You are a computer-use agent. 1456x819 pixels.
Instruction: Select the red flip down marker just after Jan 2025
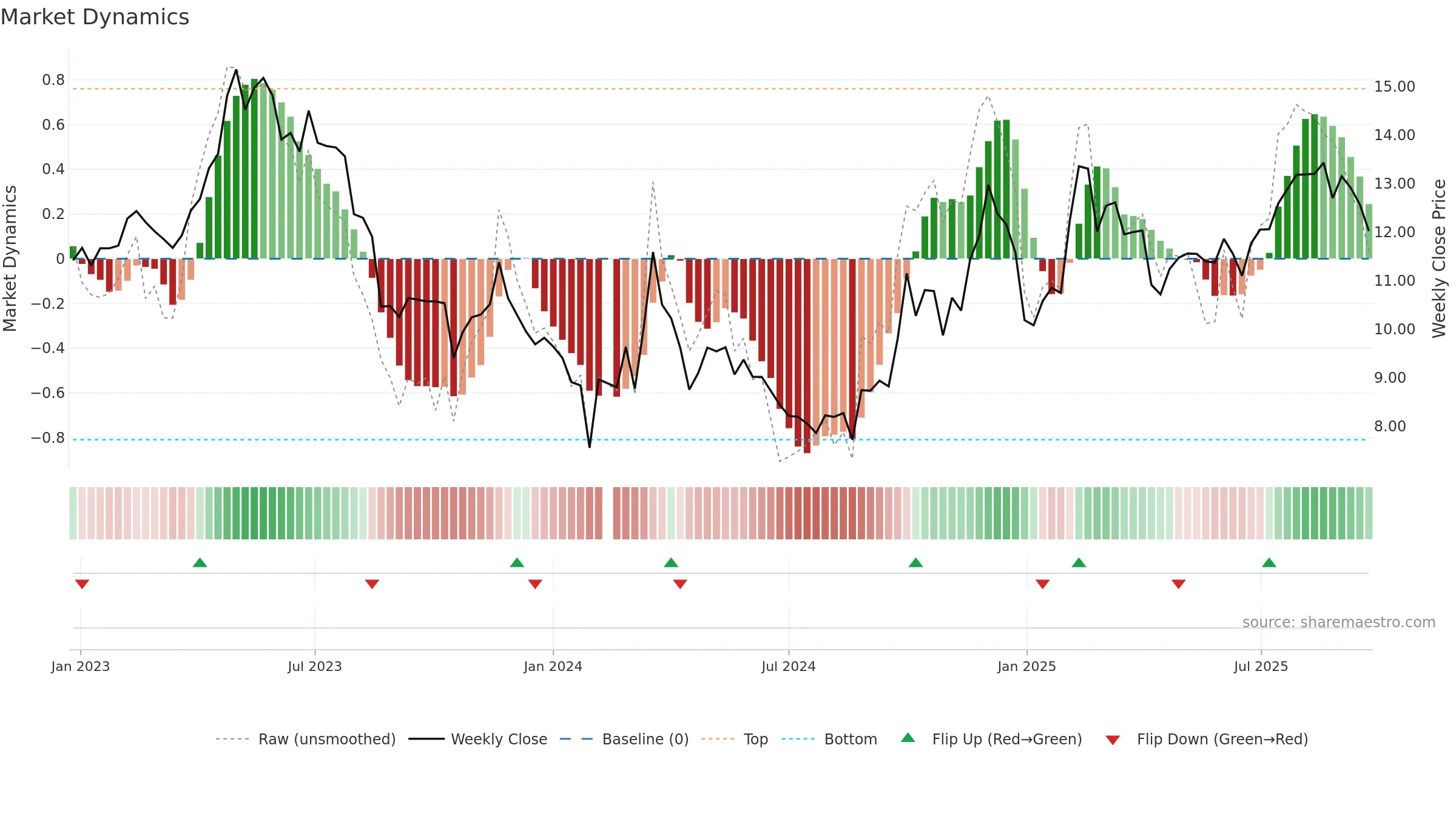click(x=1042, y=584)
